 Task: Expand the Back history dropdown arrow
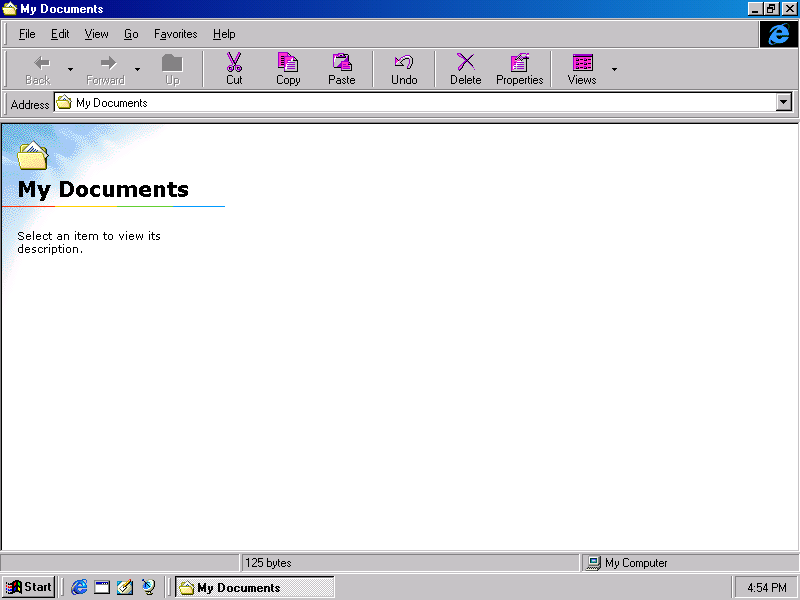pos(70,69)
